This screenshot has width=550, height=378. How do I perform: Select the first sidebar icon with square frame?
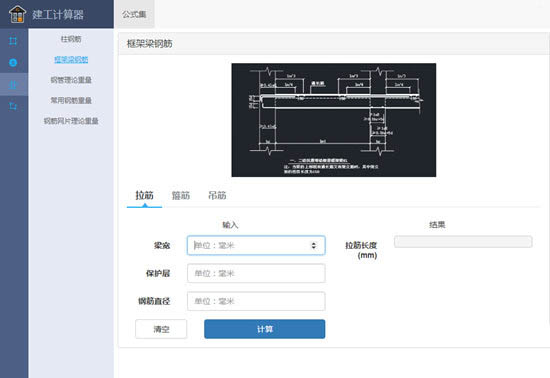pyautogui.click(x=13, y=41)
